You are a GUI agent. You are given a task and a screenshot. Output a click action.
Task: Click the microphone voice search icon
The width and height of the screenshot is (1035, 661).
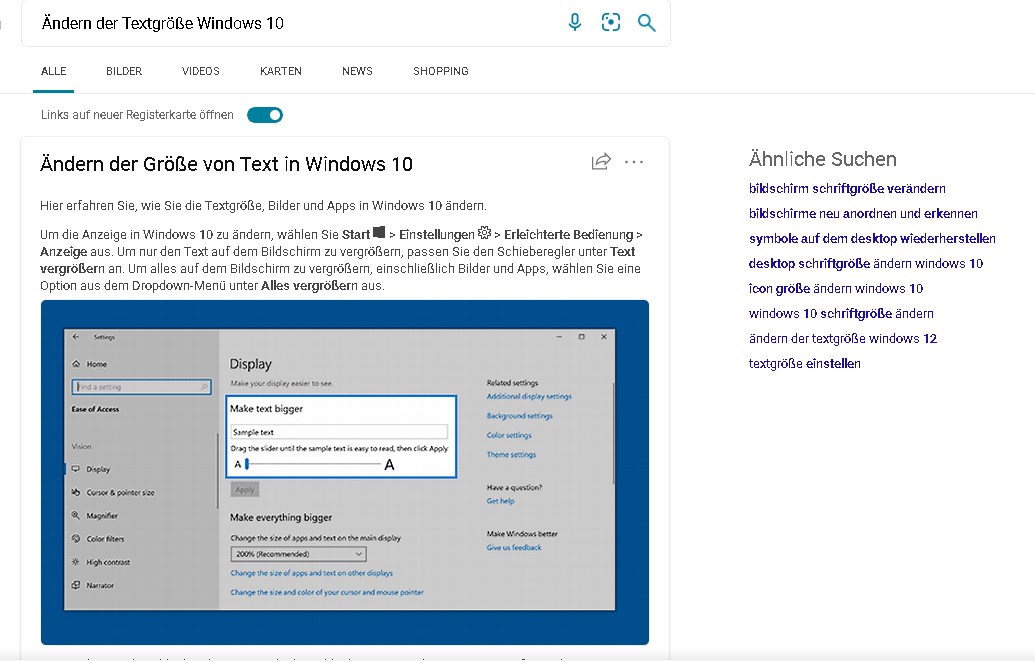point(575,22)
